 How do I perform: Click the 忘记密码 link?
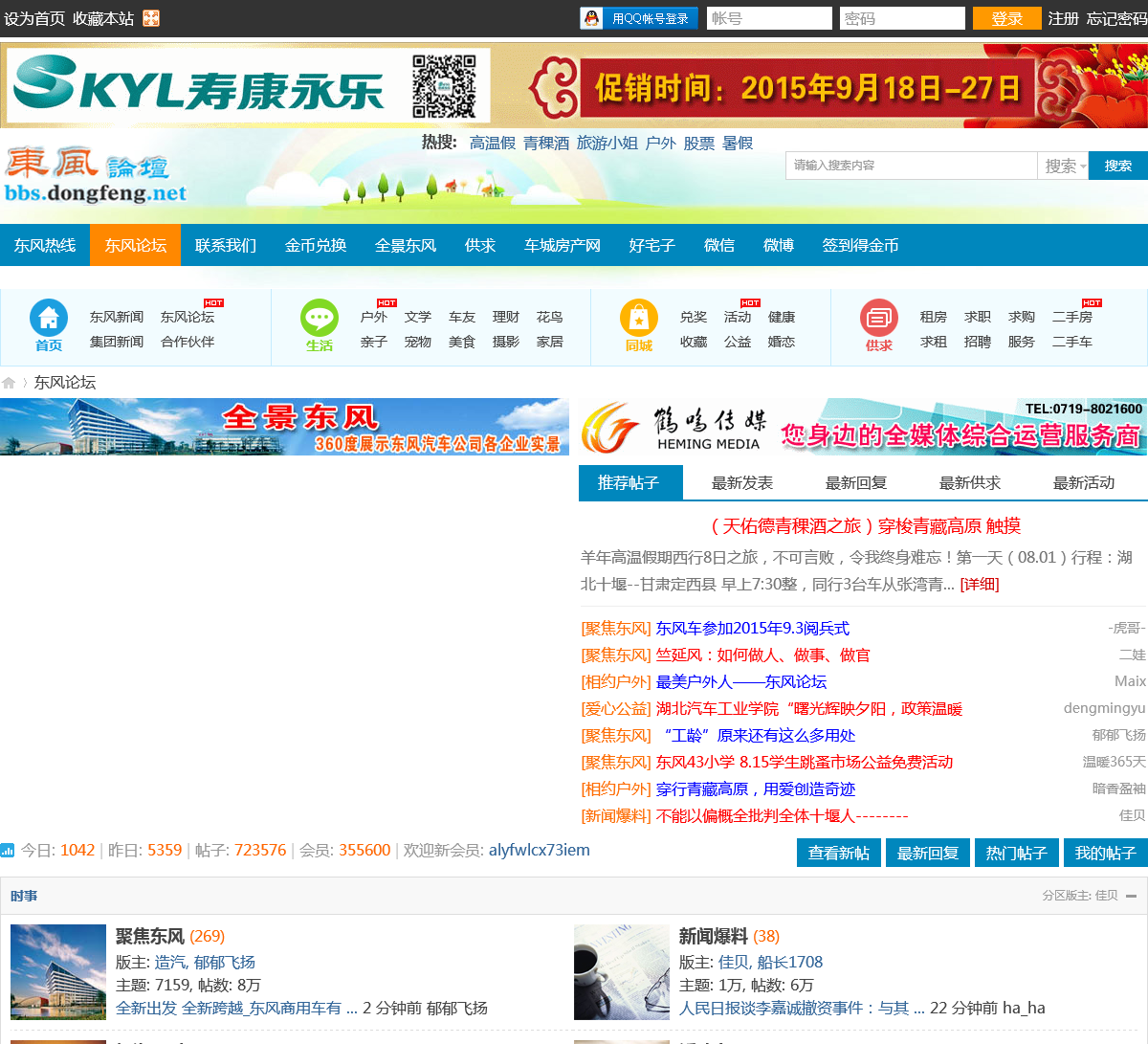1116,18
